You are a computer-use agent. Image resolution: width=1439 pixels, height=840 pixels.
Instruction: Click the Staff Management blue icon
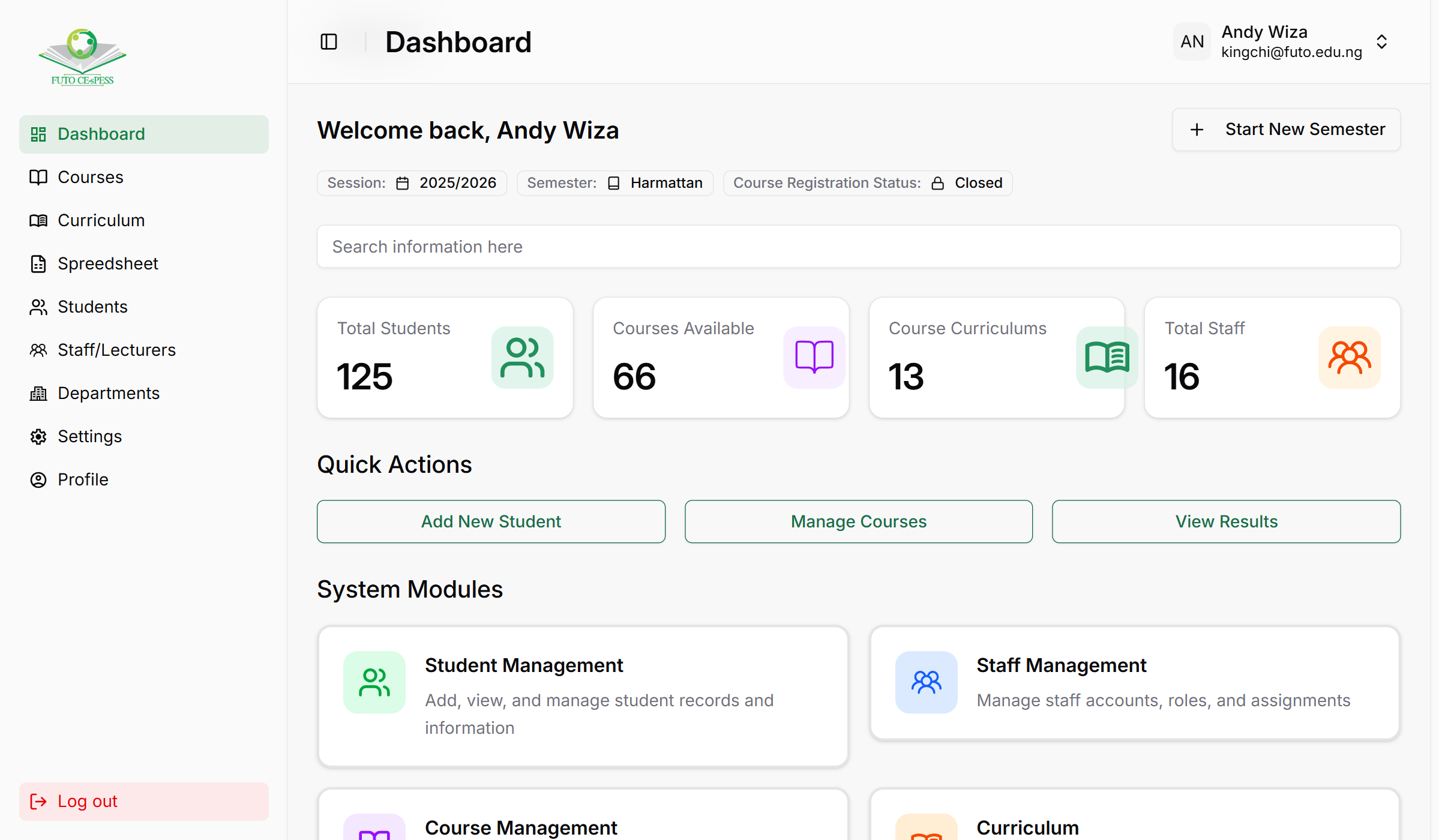point(925,682)
